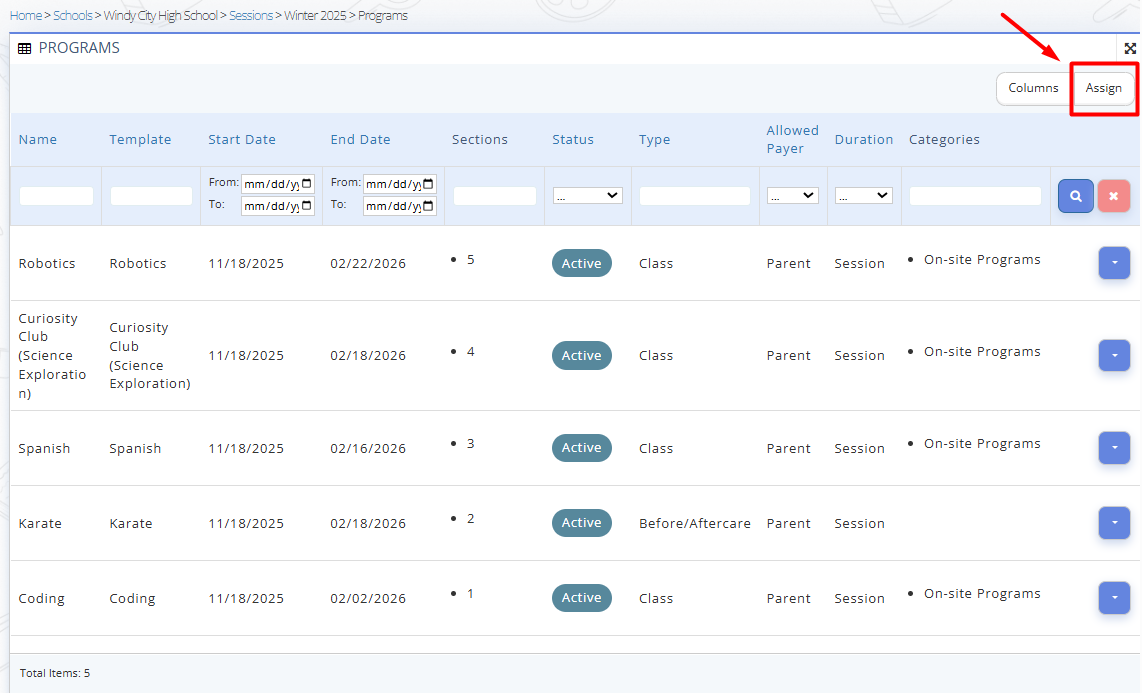The width and height of the screenshot is (1142, 693).
Task: Go to Windy City High School breadcrumb
Action: click(160, 16)
